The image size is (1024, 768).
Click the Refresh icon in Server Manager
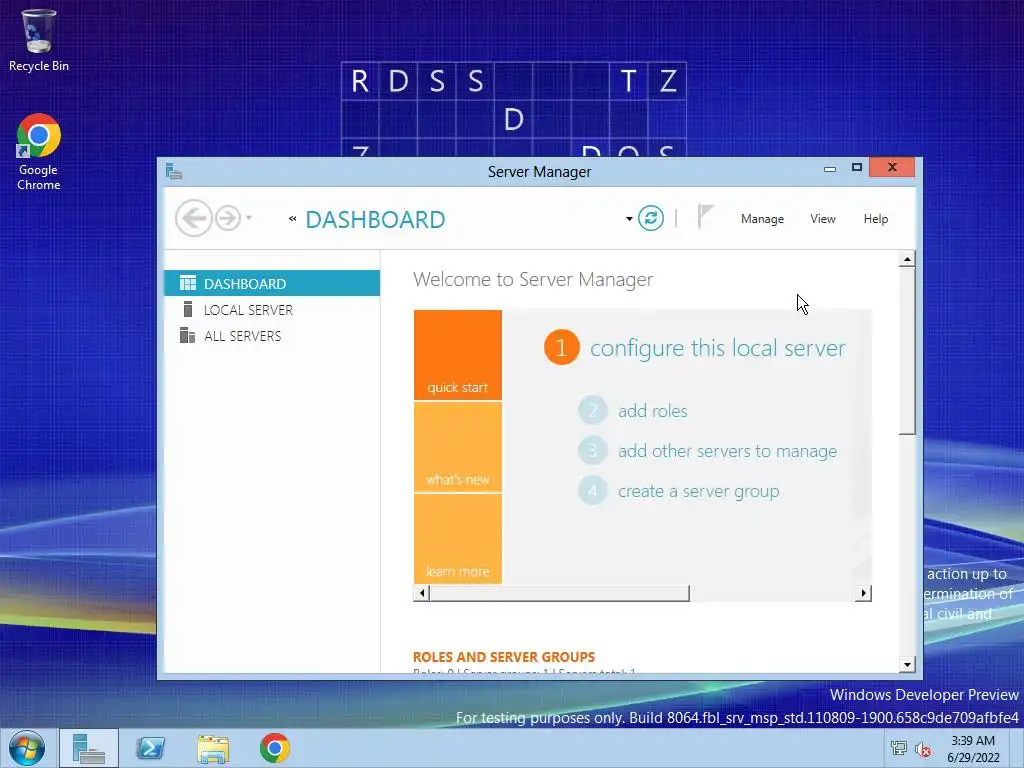click(650, 218)
